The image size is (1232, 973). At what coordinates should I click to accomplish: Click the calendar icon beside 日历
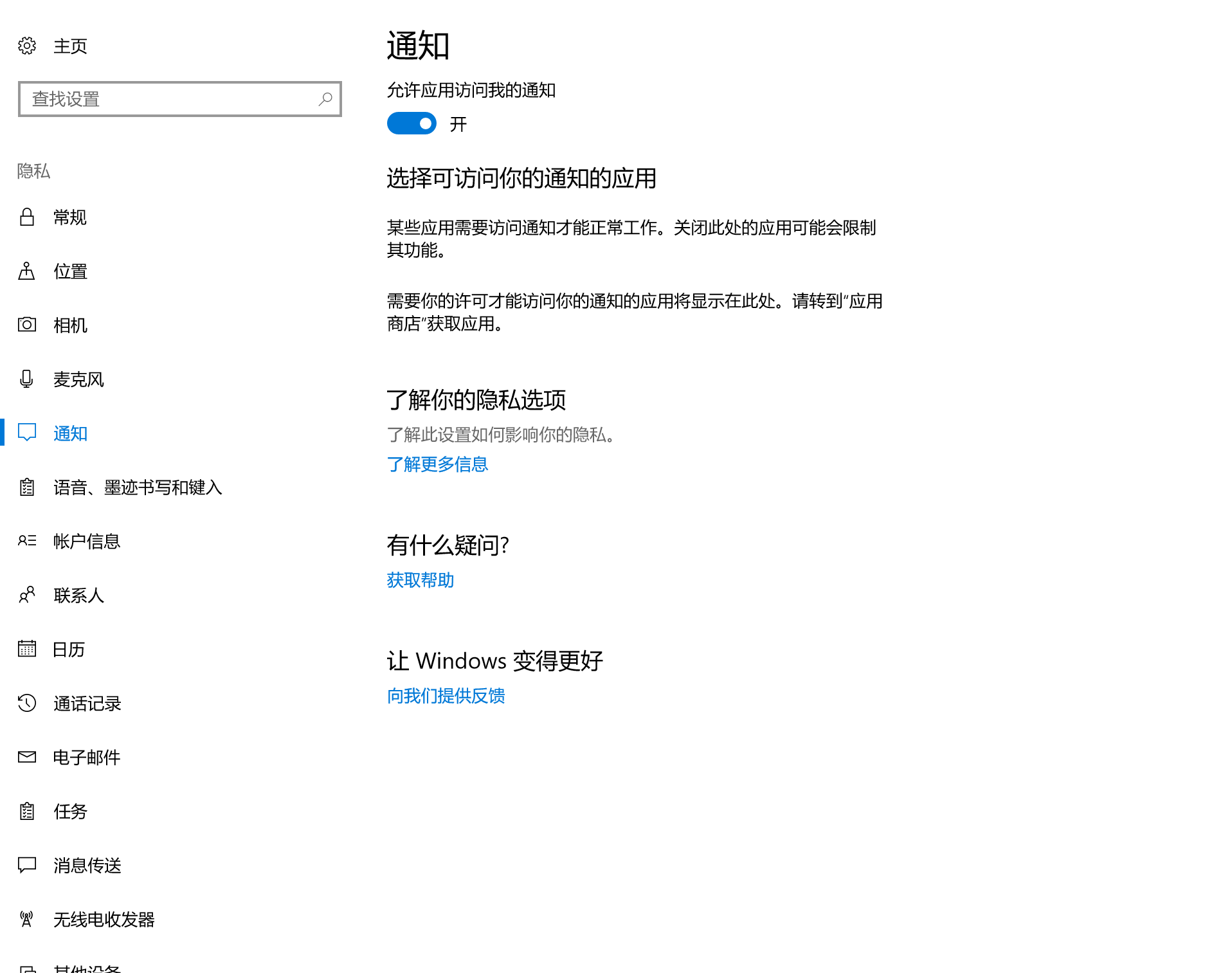[x=27, y=648]
